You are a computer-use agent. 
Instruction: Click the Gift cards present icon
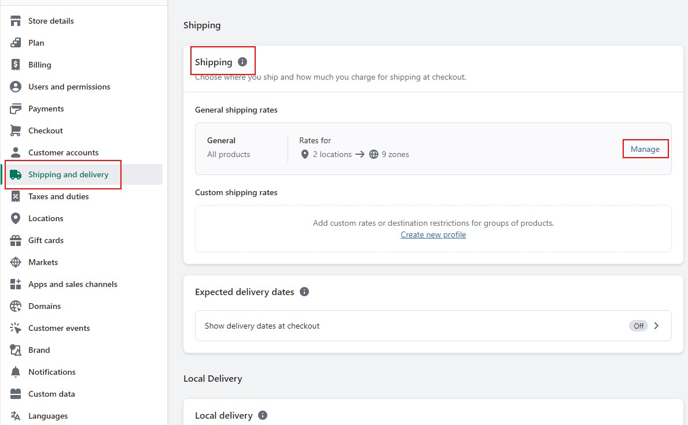(x=15, y=240)
